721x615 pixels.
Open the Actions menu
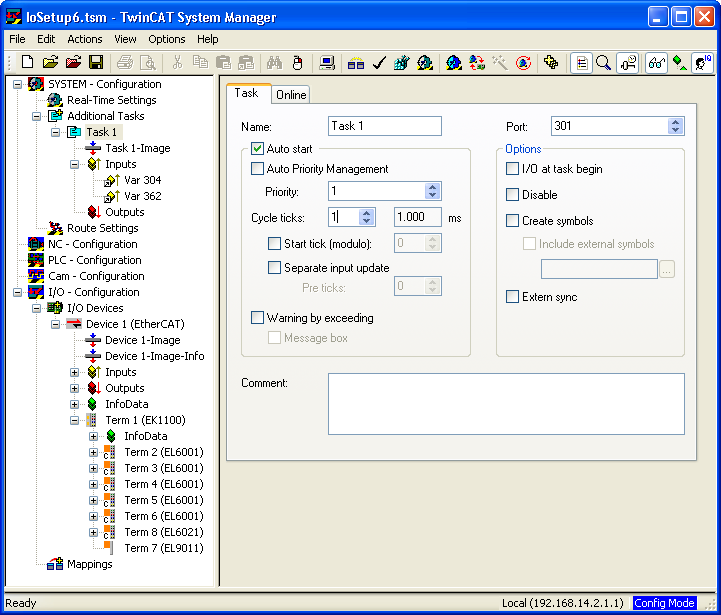(x=85, y=39)
